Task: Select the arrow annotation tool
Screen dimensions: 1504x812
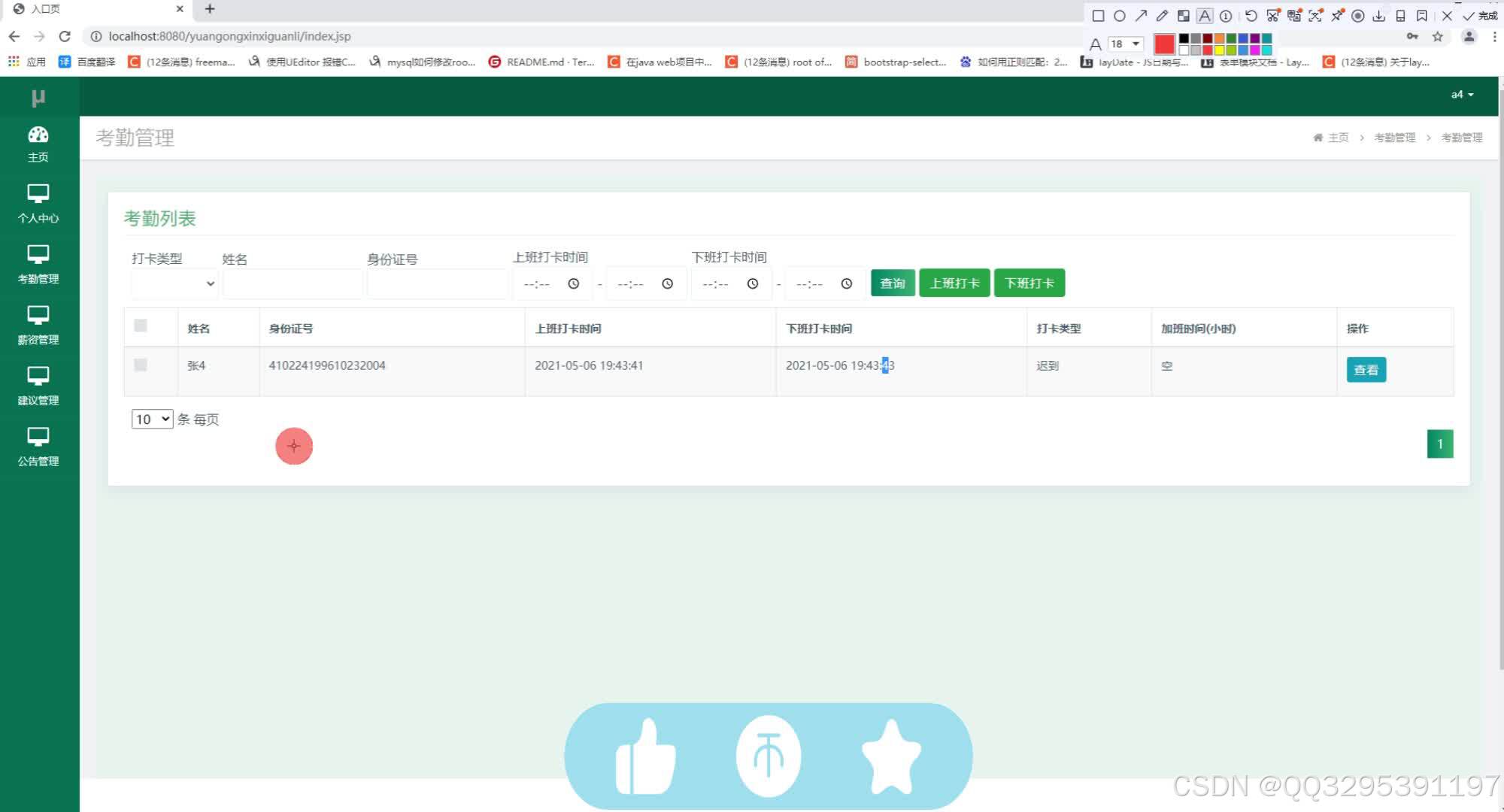Action: pyautogui.click(x=1141, y=16)
